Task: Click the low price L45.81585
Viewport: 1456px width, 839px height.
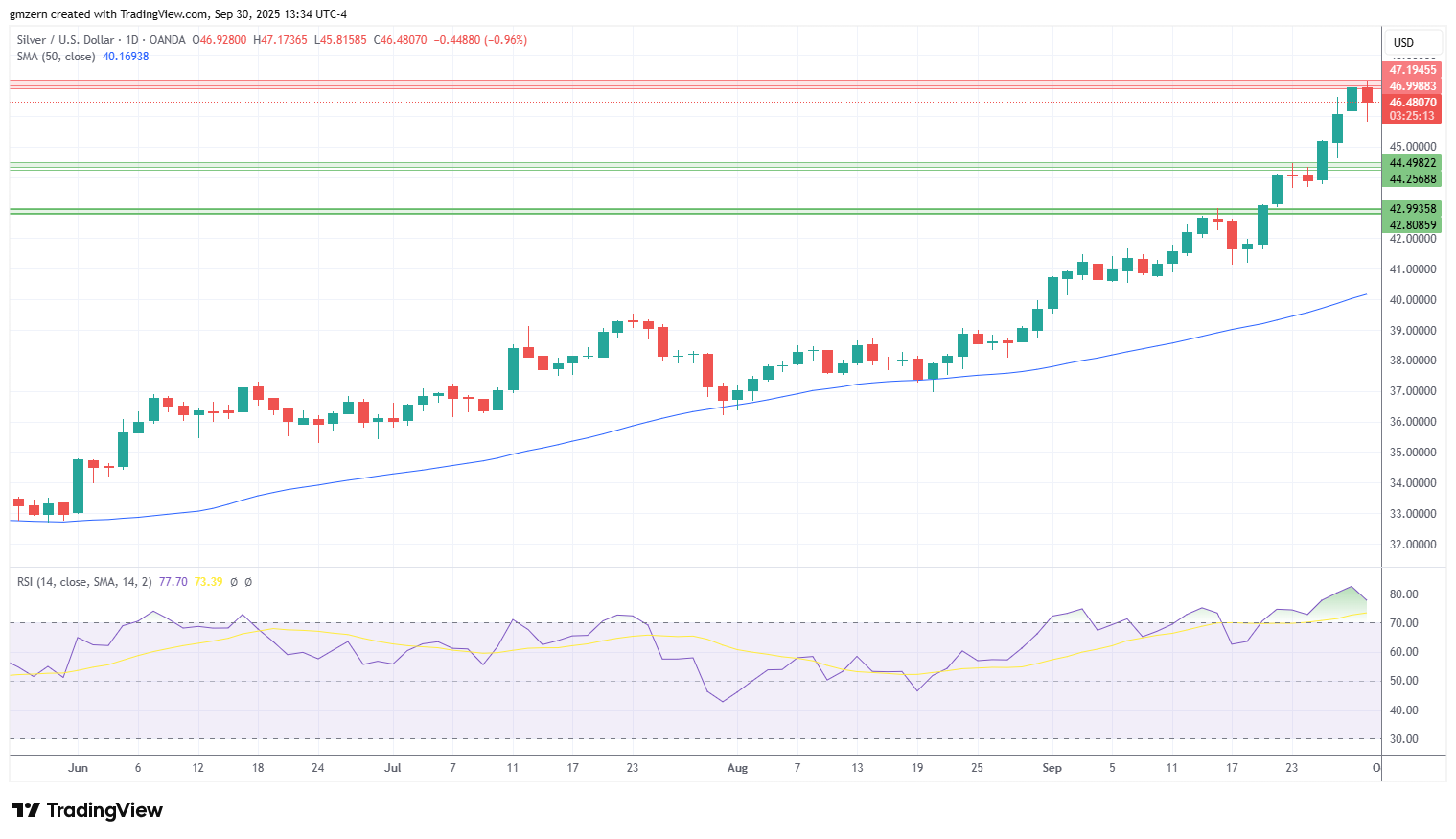Action: 340,40
